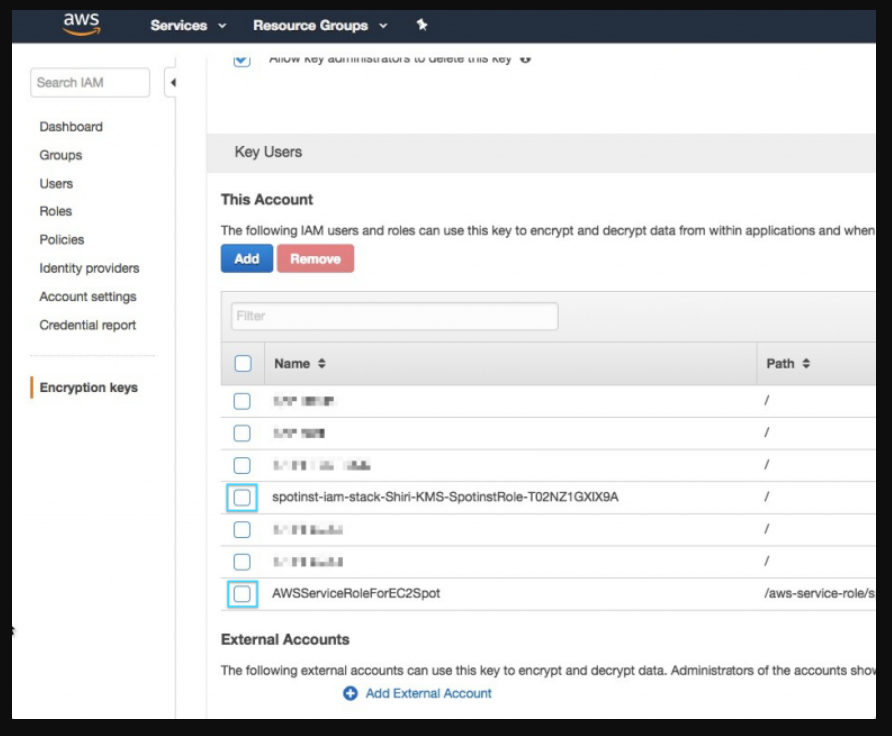Toggle allow key administrators to delete checkbox

242,59
